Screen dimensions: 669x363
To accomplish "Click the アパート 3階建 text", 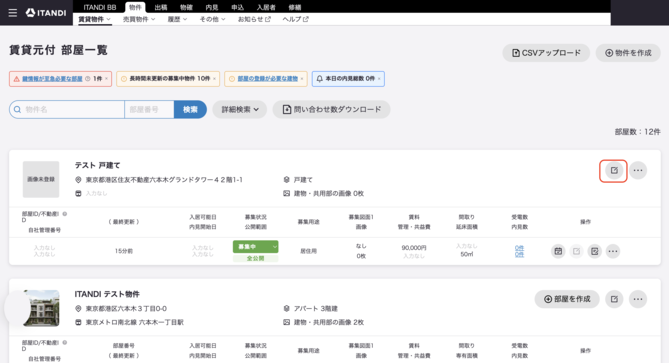I will [x=316, y=308].
